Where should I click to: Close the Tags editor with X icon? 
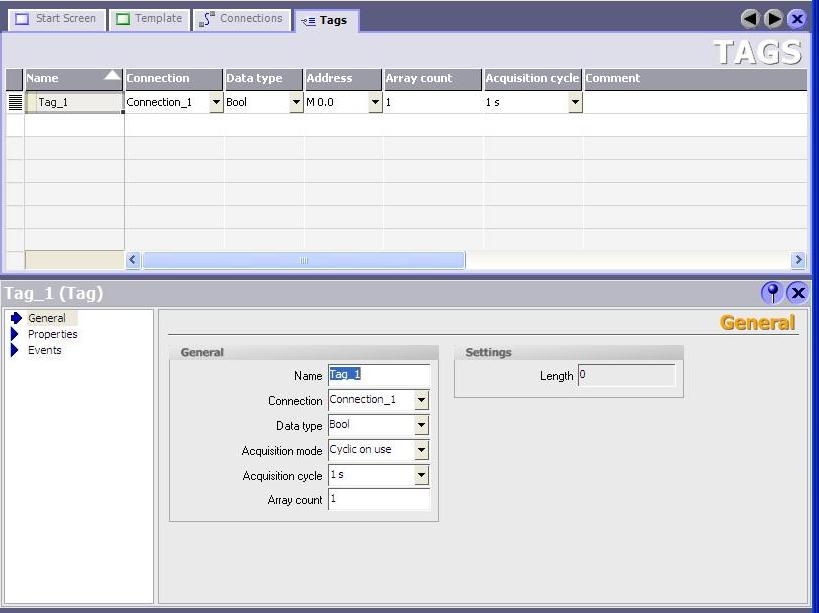(x=796, y=19)
